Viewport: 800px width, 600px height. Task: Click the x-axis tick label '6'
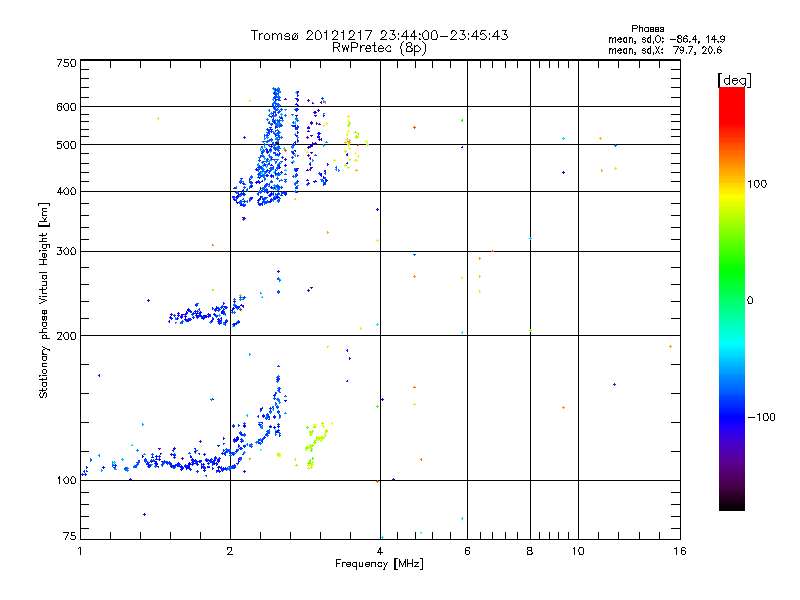pyautogui.click(x=467, y=551)
